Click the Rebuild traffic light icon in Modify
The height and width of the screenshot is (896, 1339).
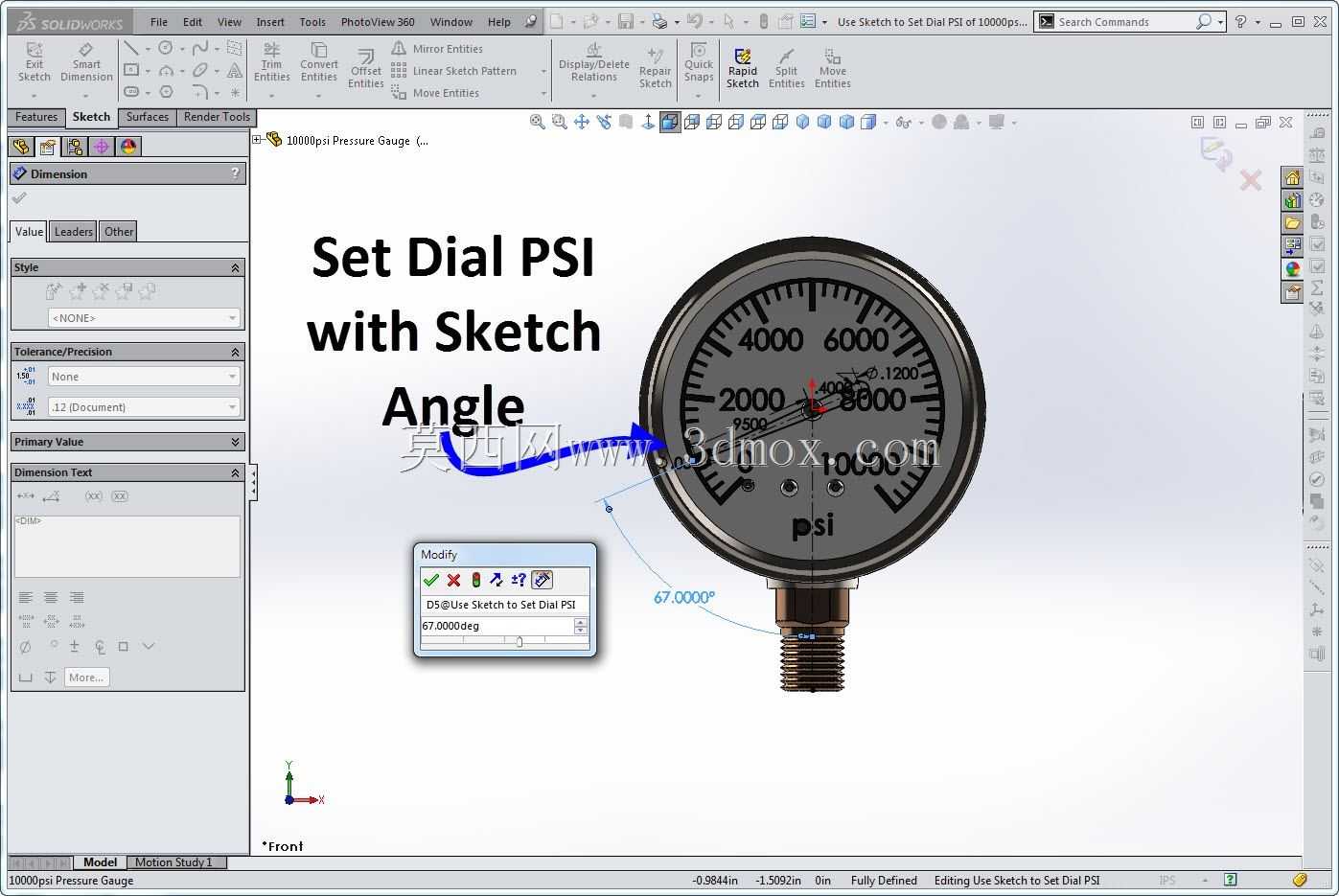point(476,580)
